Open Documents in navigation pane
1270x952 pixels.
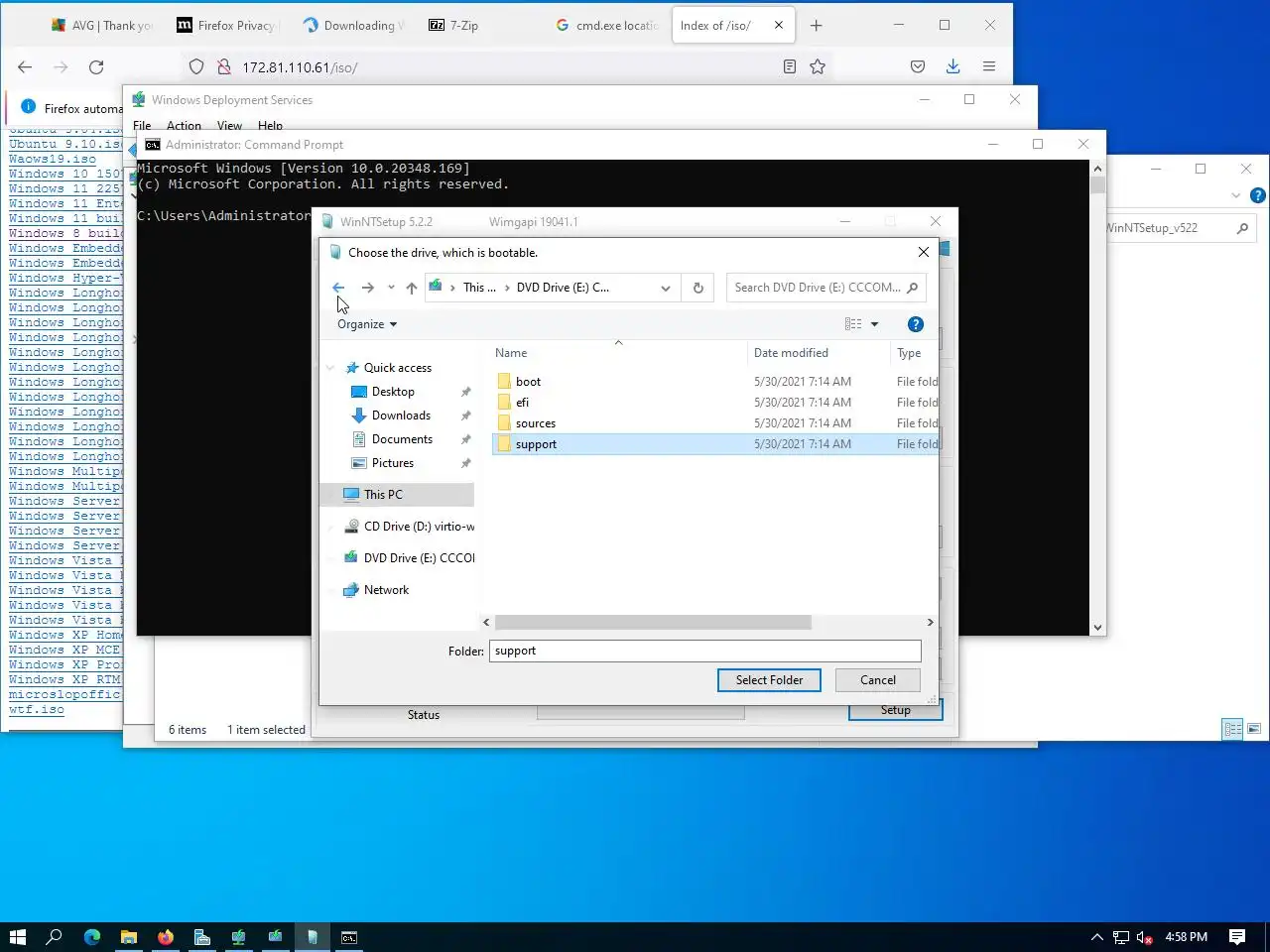click(402, 439)
